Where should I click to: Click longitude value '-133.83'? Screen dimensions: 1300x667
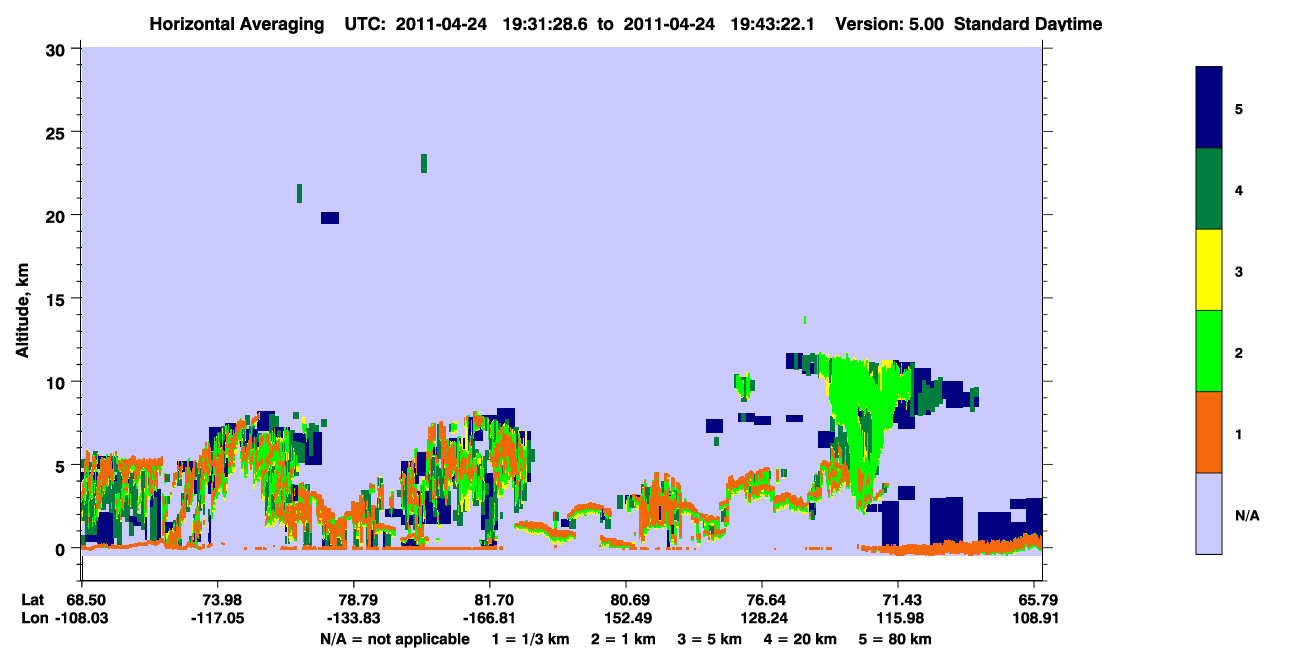(x=354, y=619)
